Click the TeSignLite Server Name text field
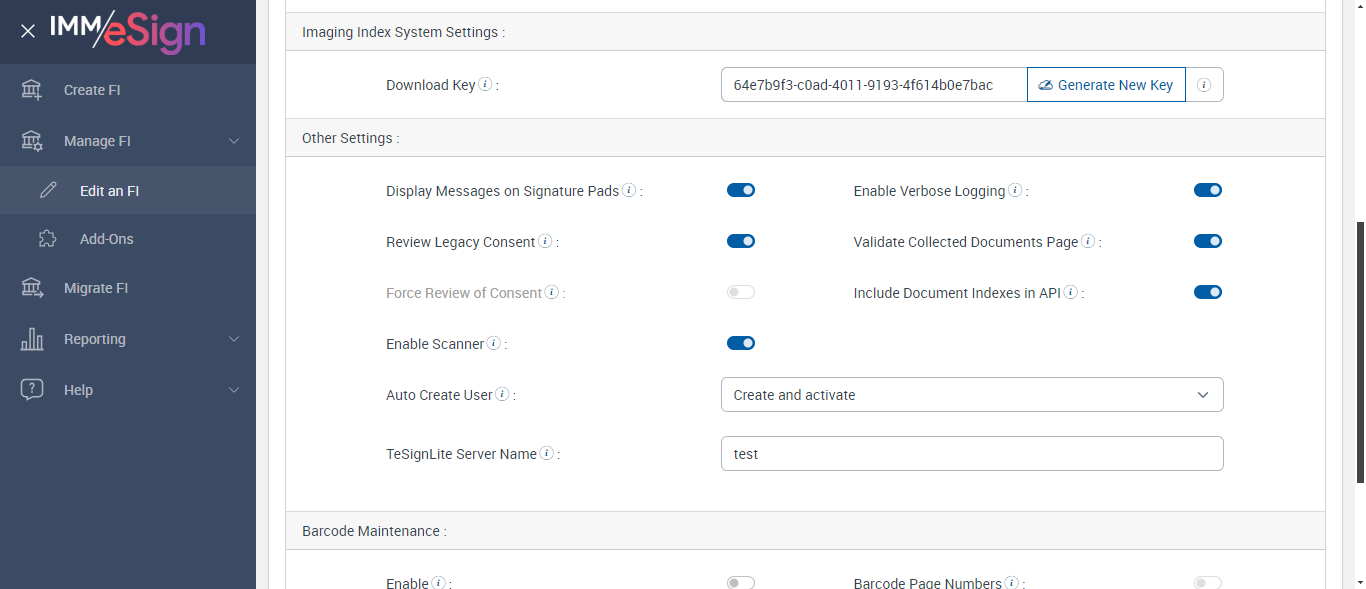The image size is (1366, 589). 971,453
